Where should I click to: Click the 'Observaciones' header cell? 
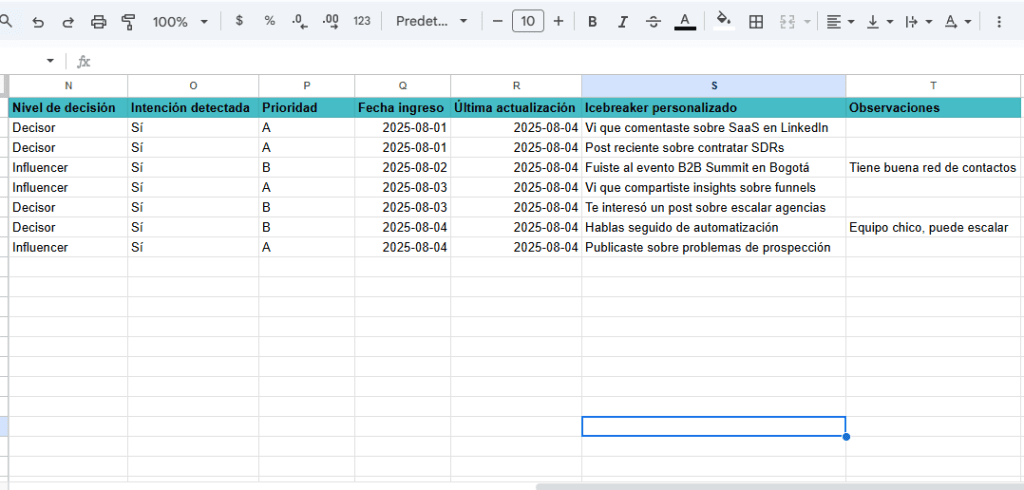click(x=933, y=108)
